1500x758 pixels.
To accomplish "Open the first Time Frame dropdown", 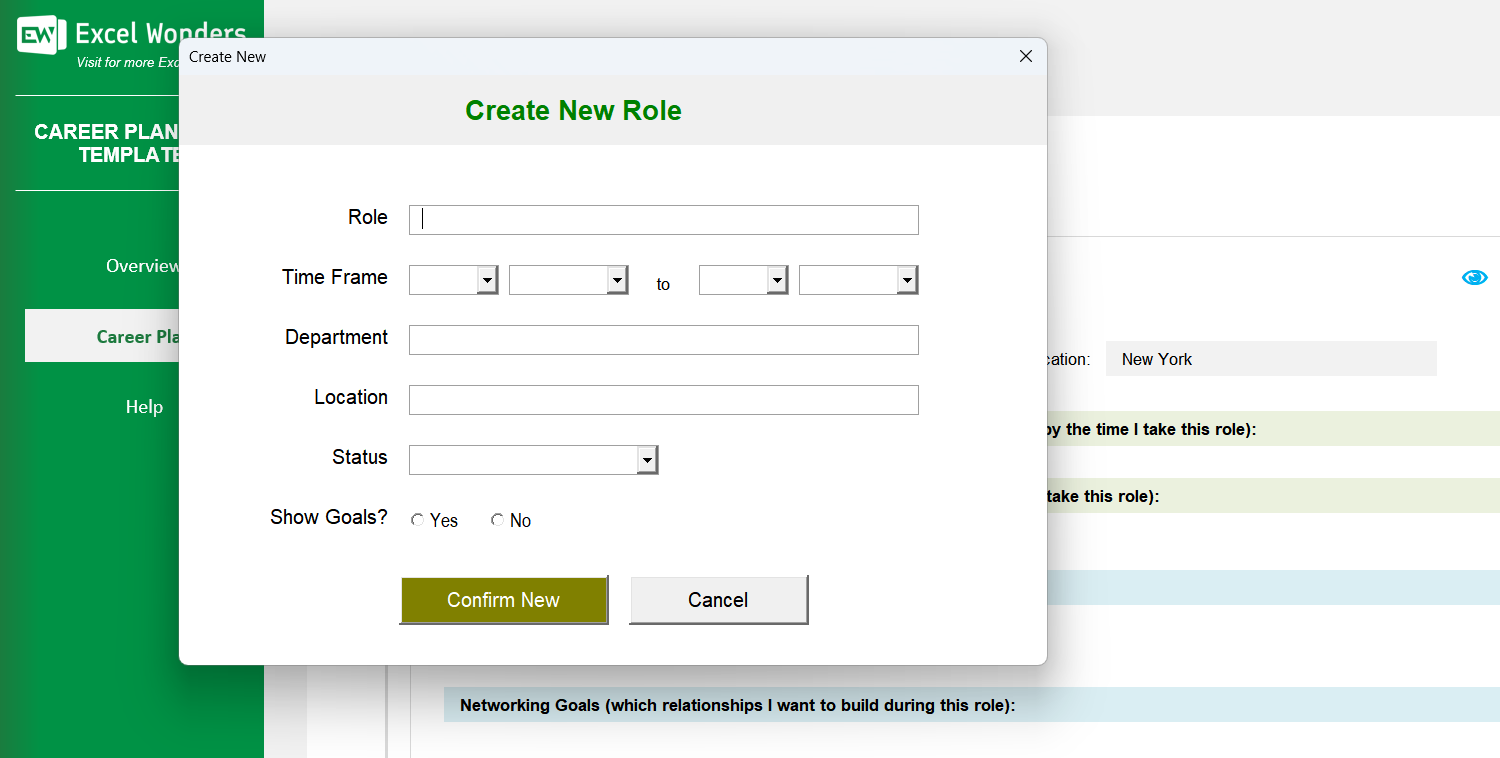I will (488, 280).
